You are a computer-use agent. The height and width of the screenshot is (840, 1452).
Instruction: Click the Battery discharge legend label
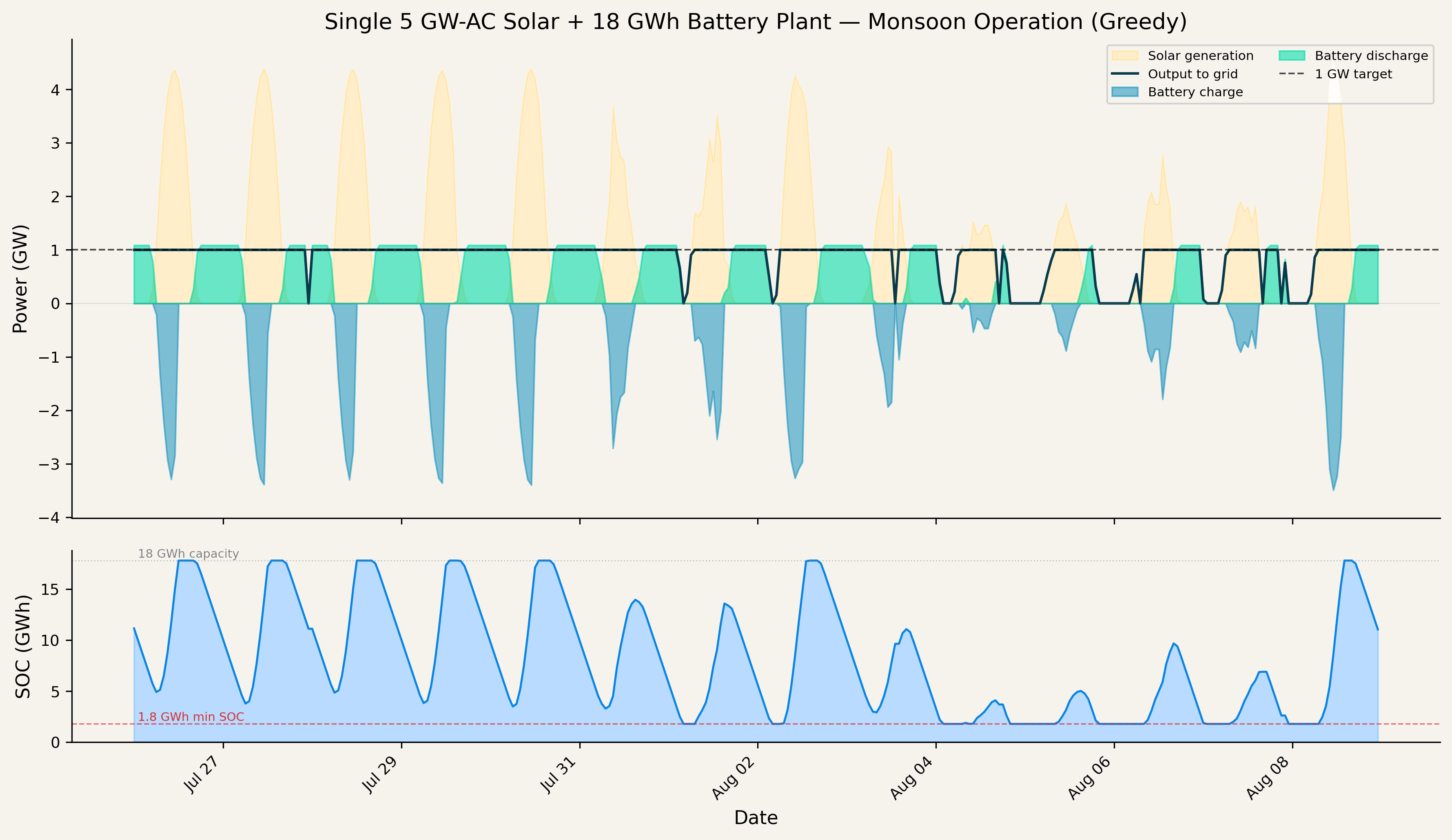pyautogui.click(x=1371, y=56)
